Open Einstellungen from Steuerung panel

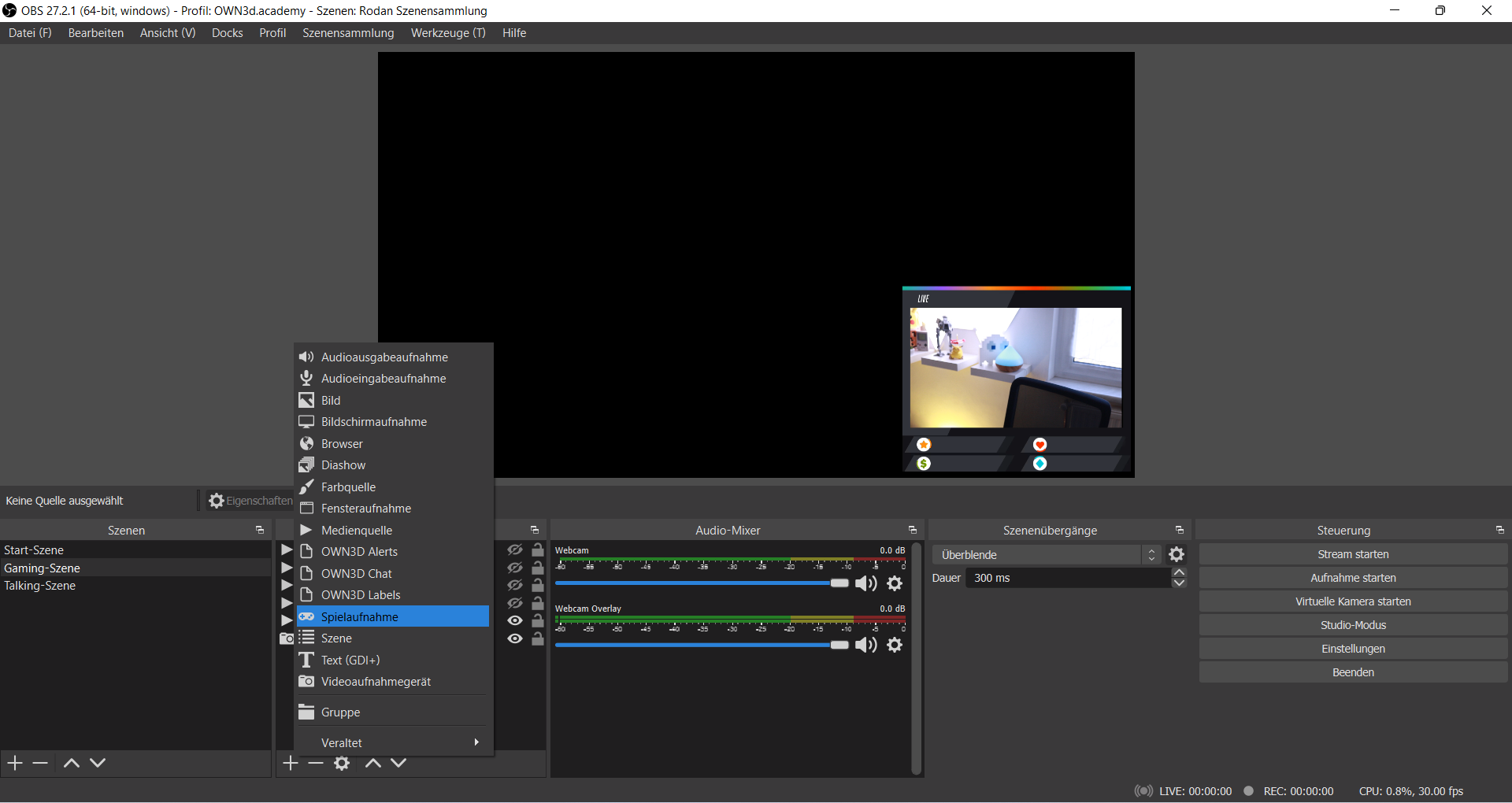[x=1352, y=649]
